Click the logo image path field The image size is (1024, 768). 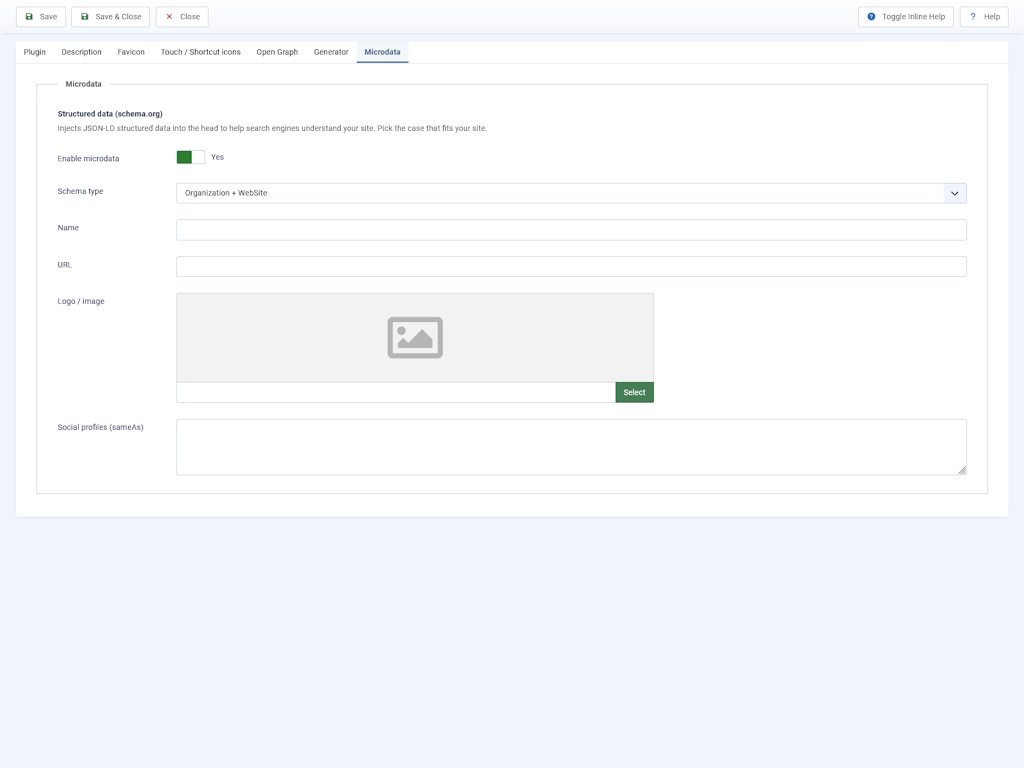396,392
